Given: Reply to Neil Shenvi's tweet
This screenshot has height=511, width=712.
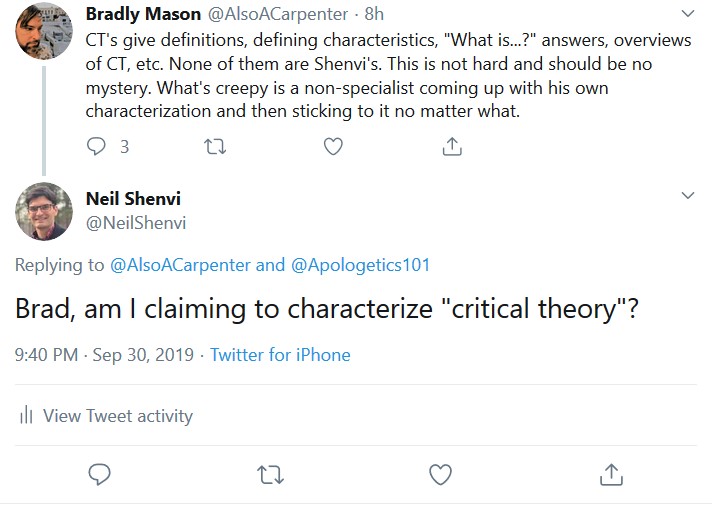Looking at the screenshot, I should click(98, 473).
